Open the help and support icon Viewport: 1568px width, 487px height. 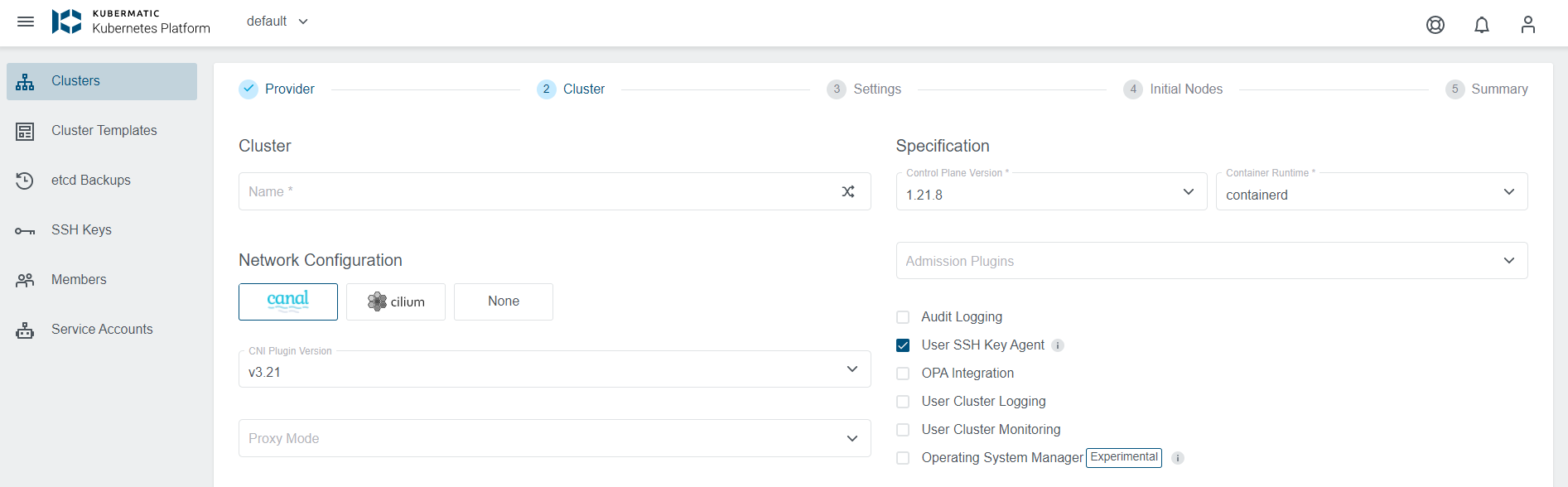[1435, 25]
